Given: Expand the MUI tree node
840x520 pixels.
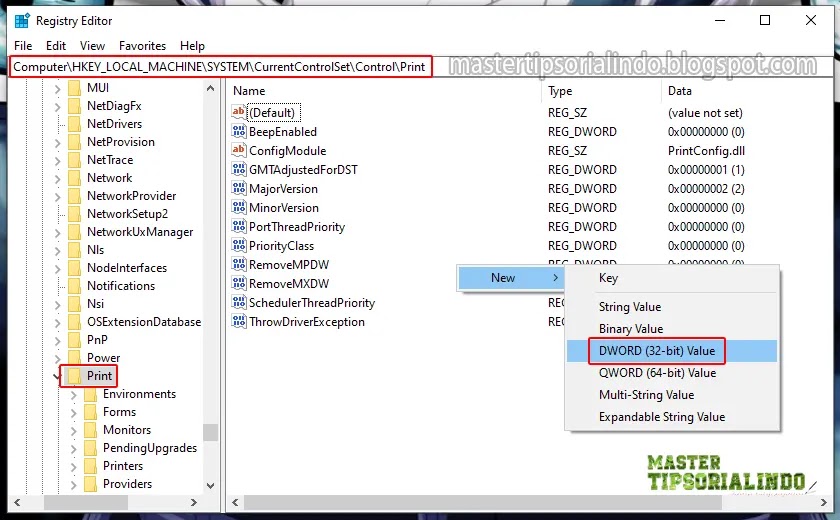Looking at the screenshot, I should tap(57, 88).
